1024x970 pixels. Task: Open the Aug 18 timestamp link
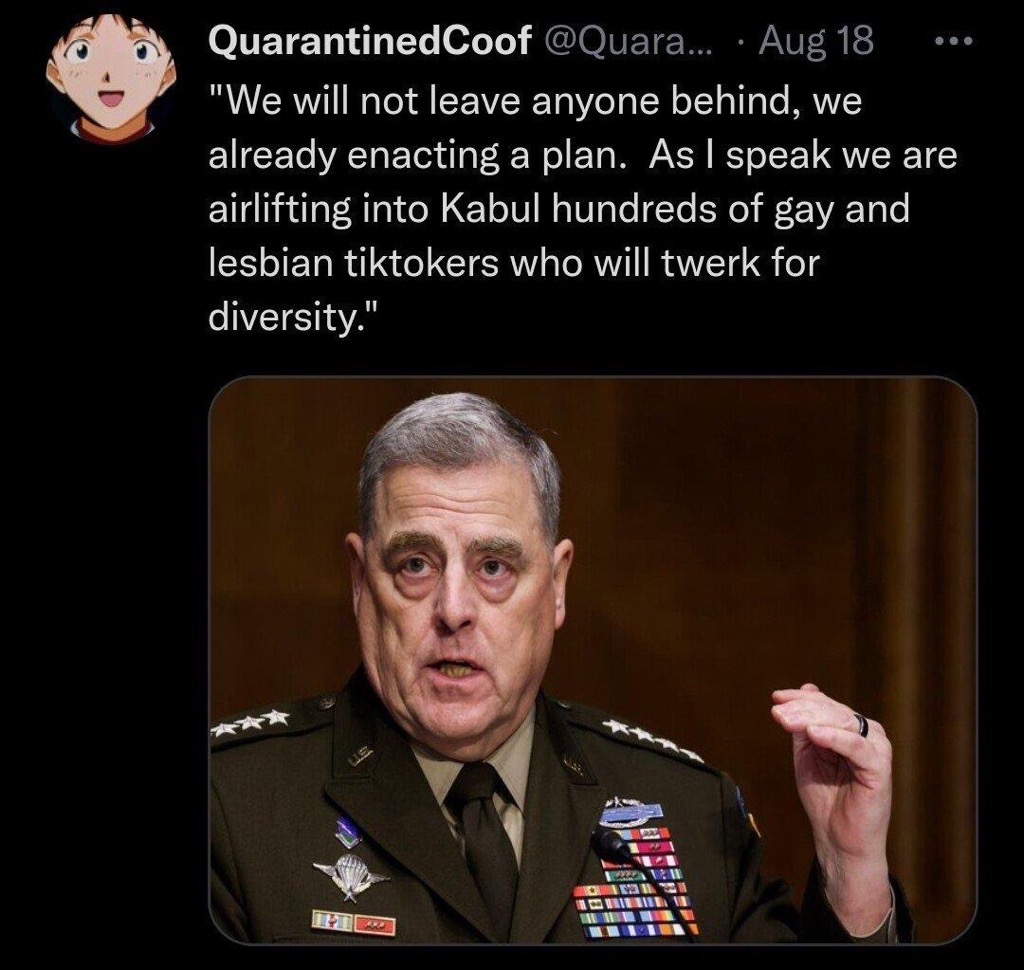[815, 40]
